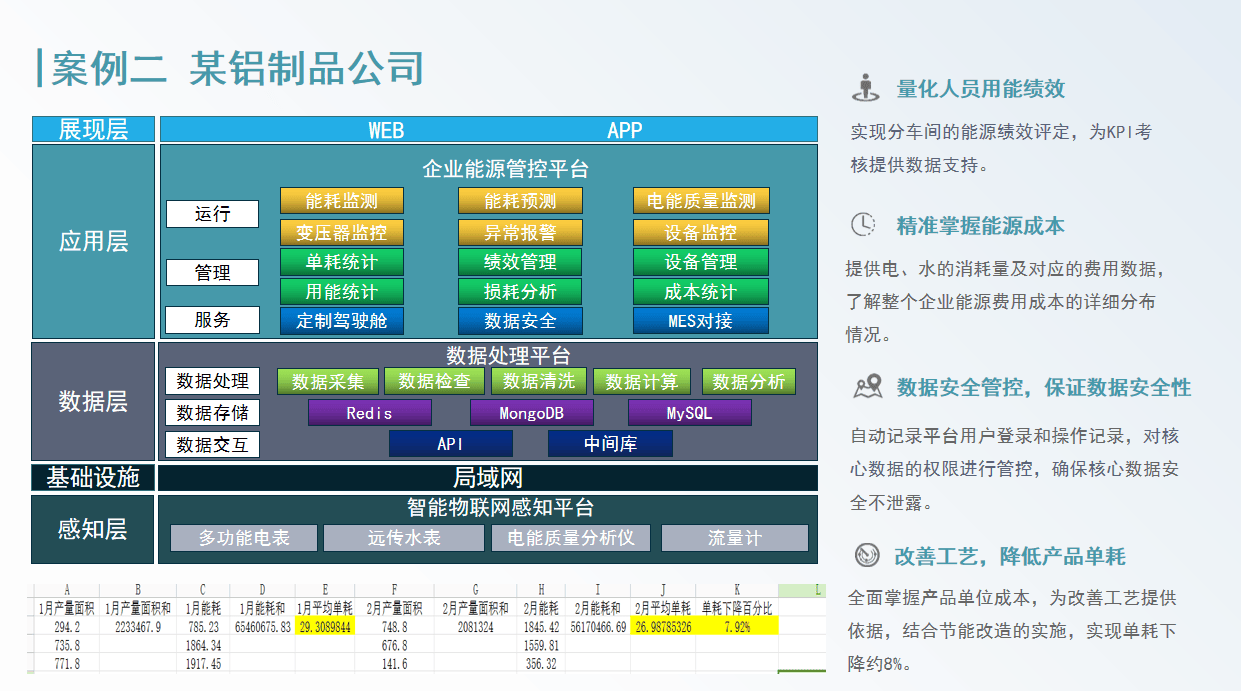The image size is (1241, 691).
Task: Select column header L in spreadsheet
Action: click(x=802, y=590)
